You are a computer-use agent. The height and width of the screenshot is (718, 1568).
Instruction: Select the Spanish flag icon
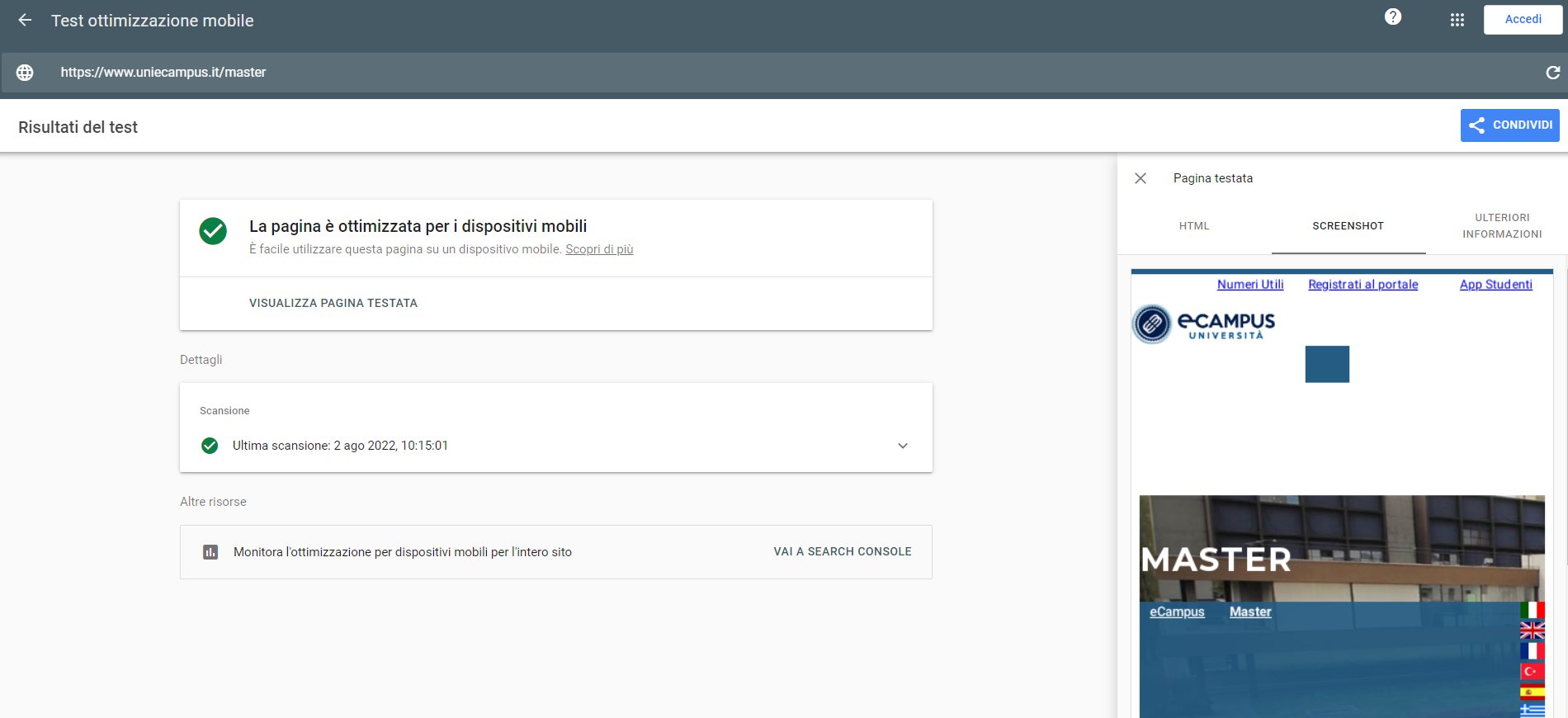(x=1533, y=692)
